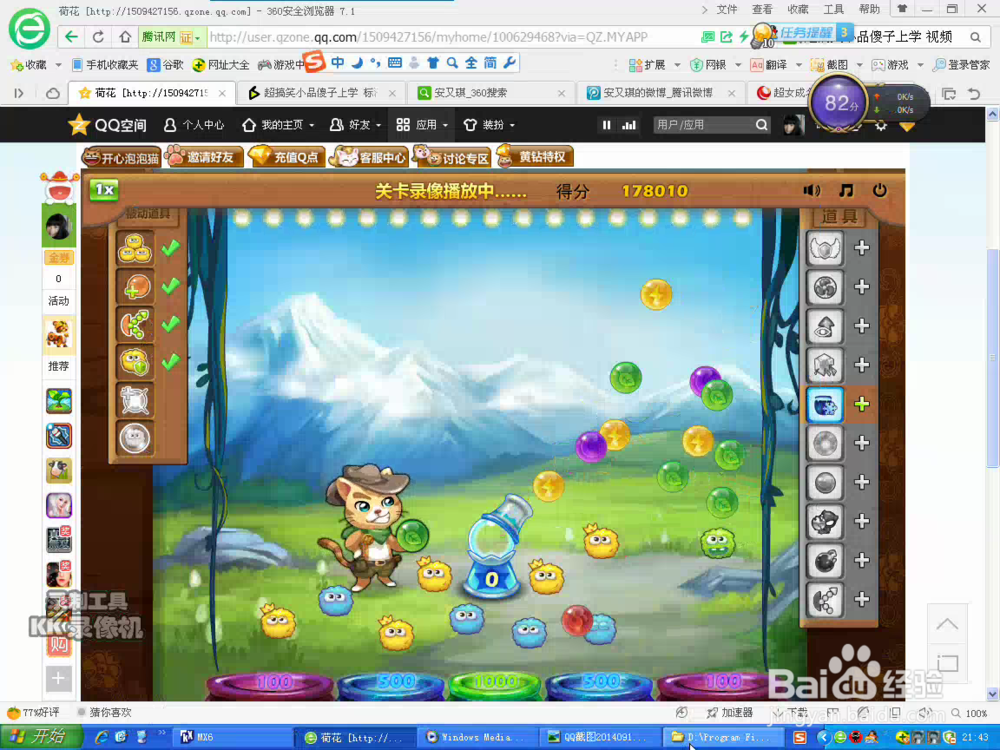1000x750 pixels.
Task: Switch to the 超搞笑小品傻子上学 tab
Action: point(321,93)
